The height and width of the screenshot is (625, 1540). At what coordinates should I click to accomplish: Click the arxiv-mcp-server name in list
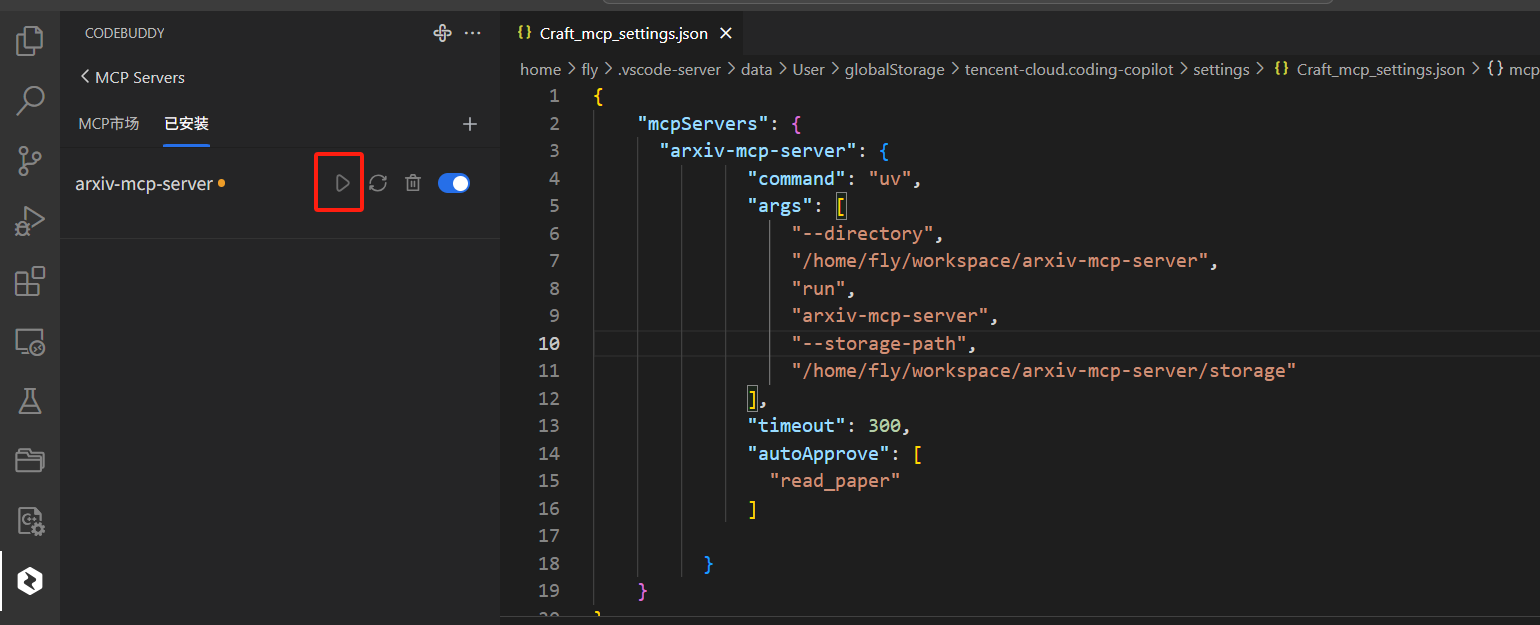144,184
